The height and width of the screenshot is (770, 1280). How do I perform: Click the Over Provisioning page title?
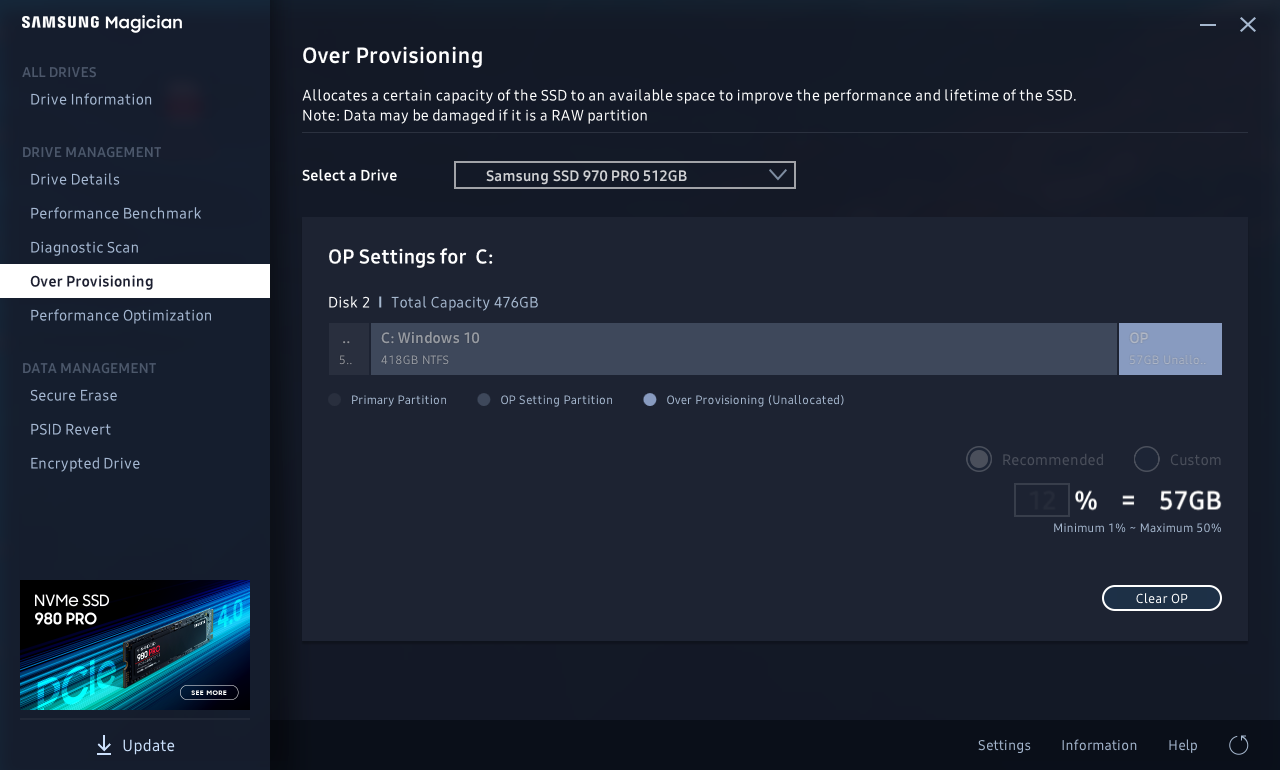pyautogui.click(x=393, y=55)
